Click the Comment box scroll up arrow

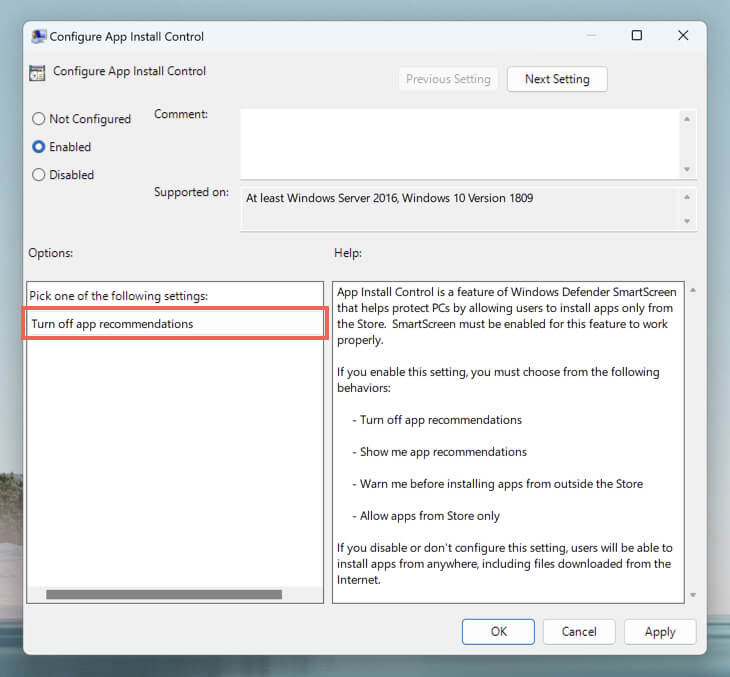(x=687, y=119)
